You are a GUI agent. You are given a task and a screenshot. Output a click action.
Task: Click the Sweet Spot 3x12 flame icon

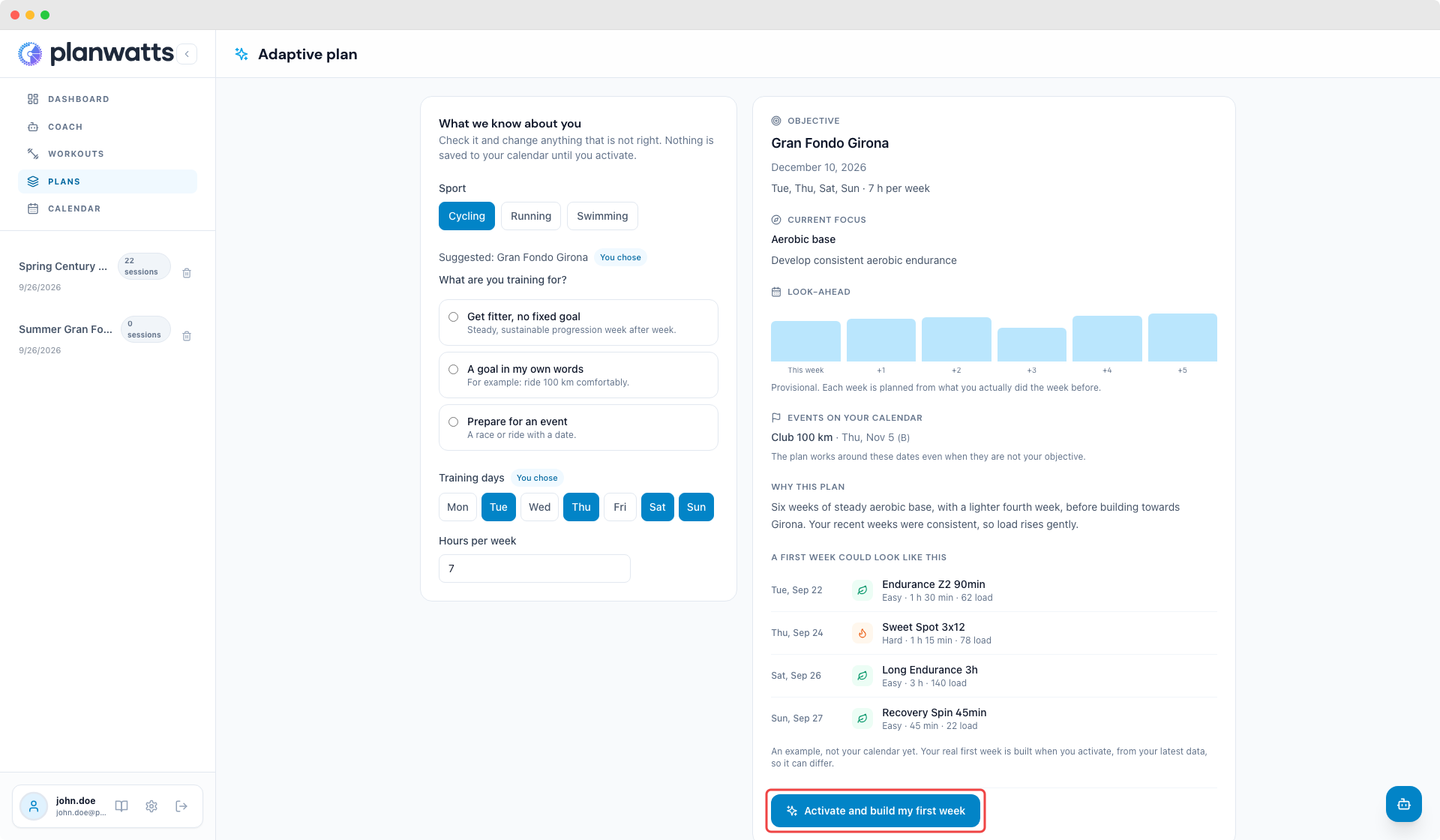click(x=862, y=633)
